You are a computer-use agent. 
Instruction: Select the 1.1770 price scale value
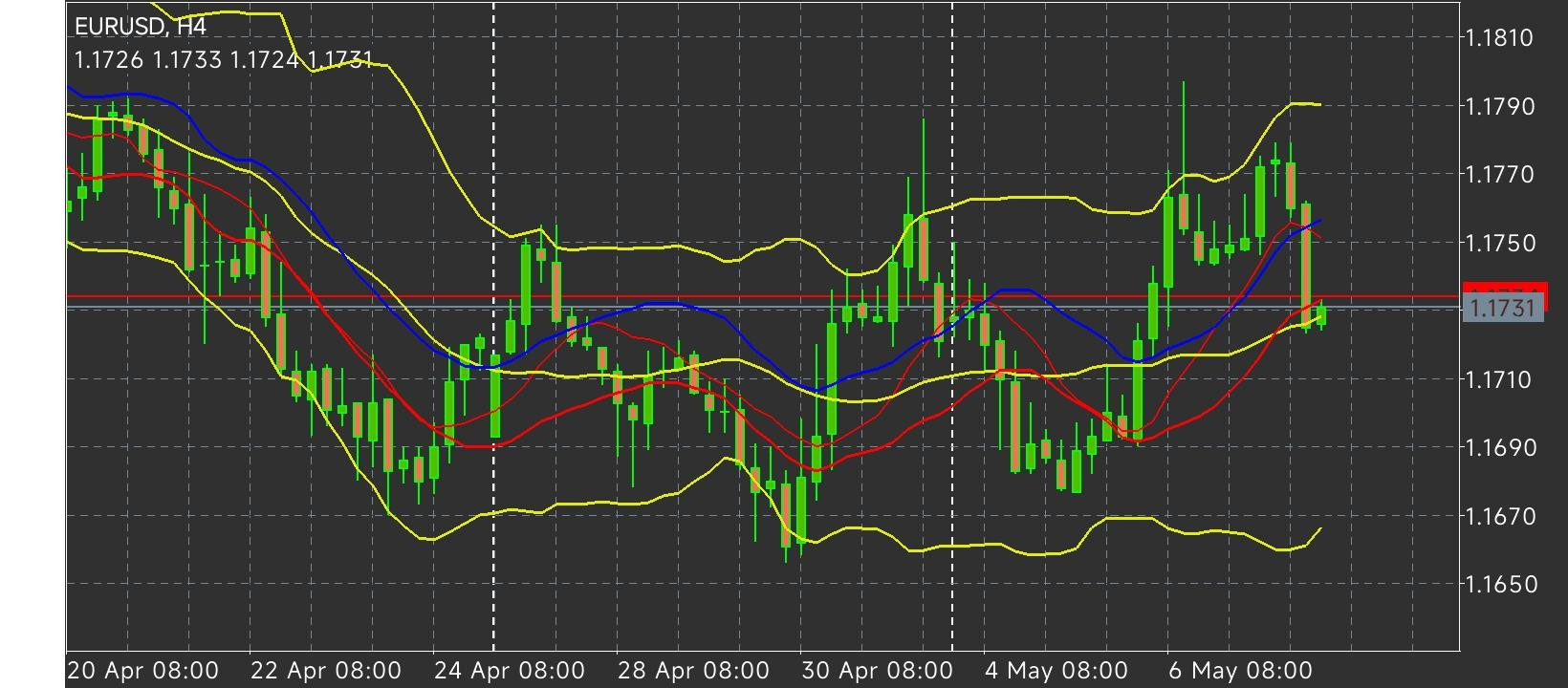(1499, 175)
